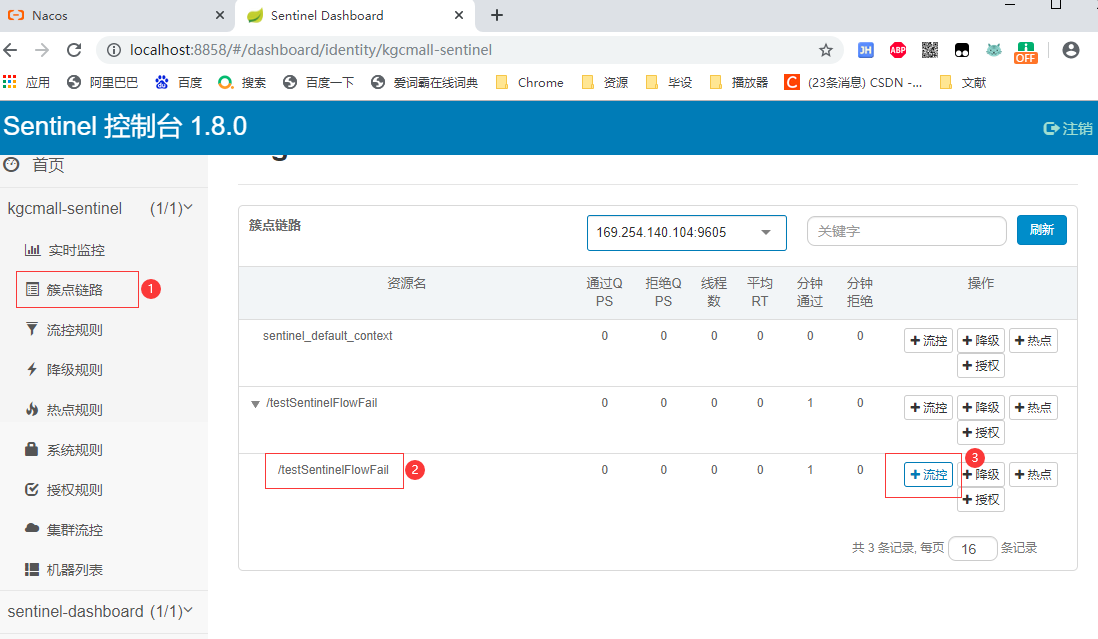This screenshot has height=639, width=1098.
Task: Go to 首页 in sidebar
Action: (34, 165)
